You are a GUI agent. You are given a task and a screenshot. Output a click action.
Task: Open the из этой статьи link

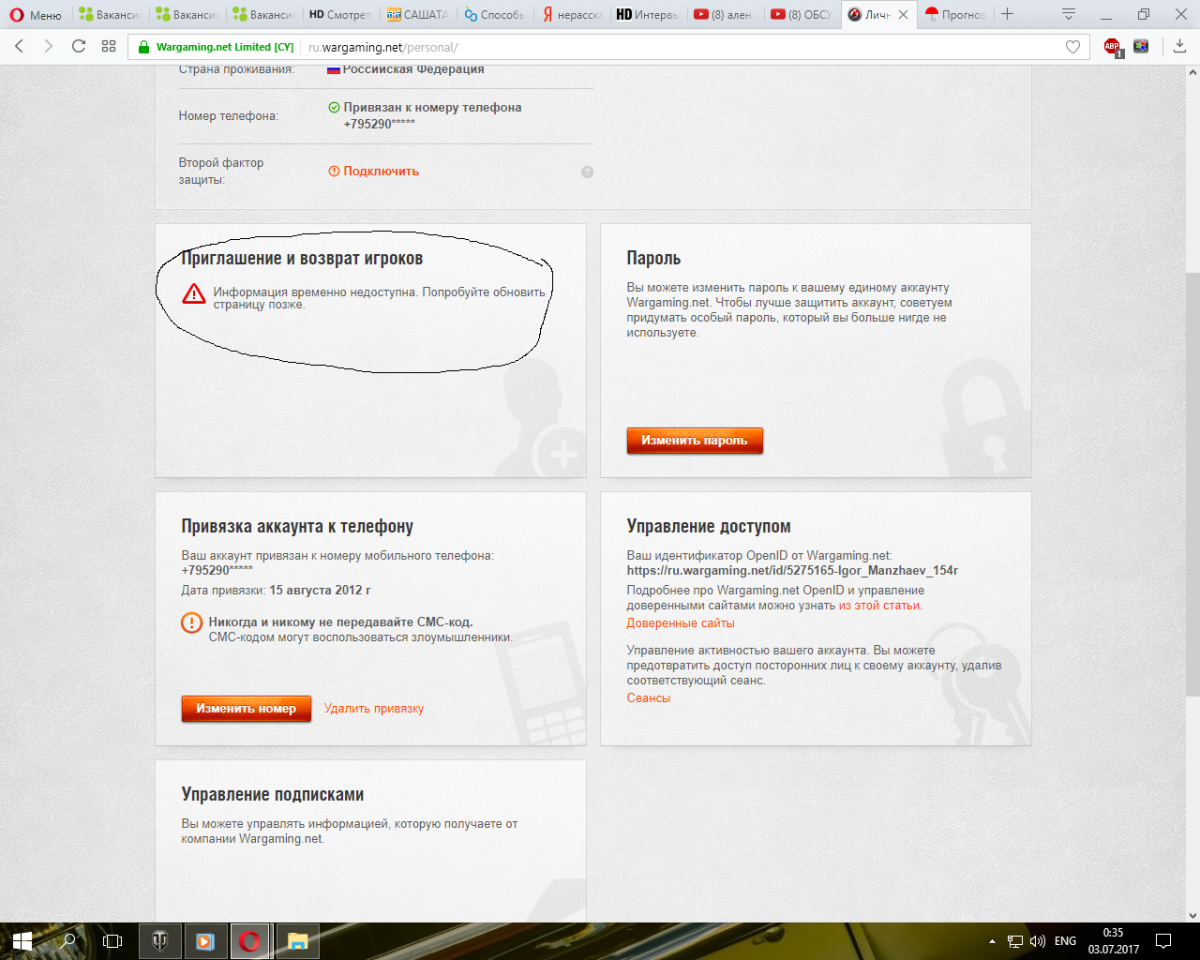click(x=880, y=605)
